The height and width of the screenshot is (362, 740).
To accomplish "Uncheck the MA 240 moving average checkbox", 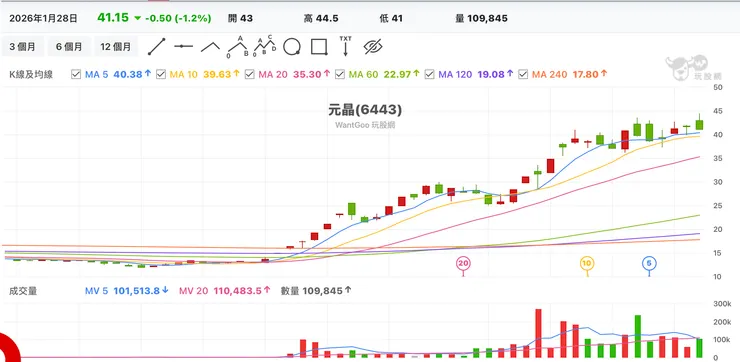I will click(x=523, y=74).
